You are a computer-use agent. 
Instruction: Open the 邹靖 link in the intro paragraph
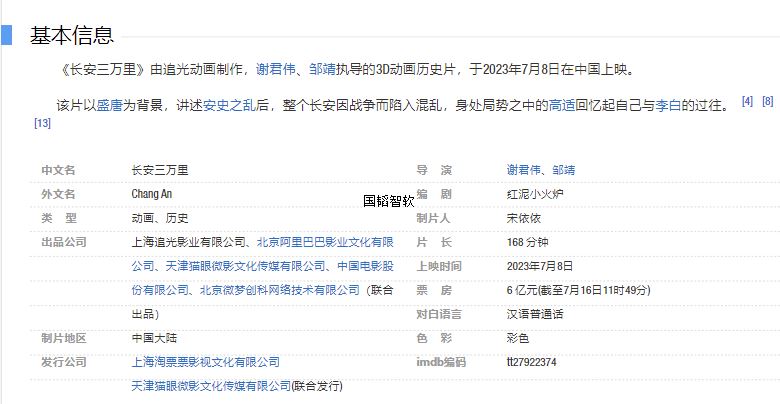point(322,69)
